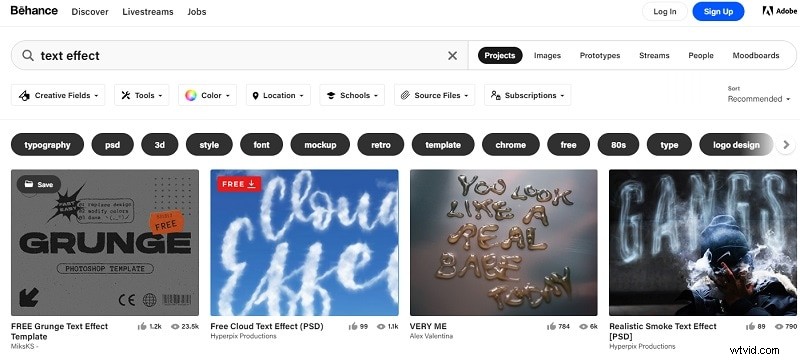Expand the Source Files filter
800x360 pixels.
pos(435,95)
